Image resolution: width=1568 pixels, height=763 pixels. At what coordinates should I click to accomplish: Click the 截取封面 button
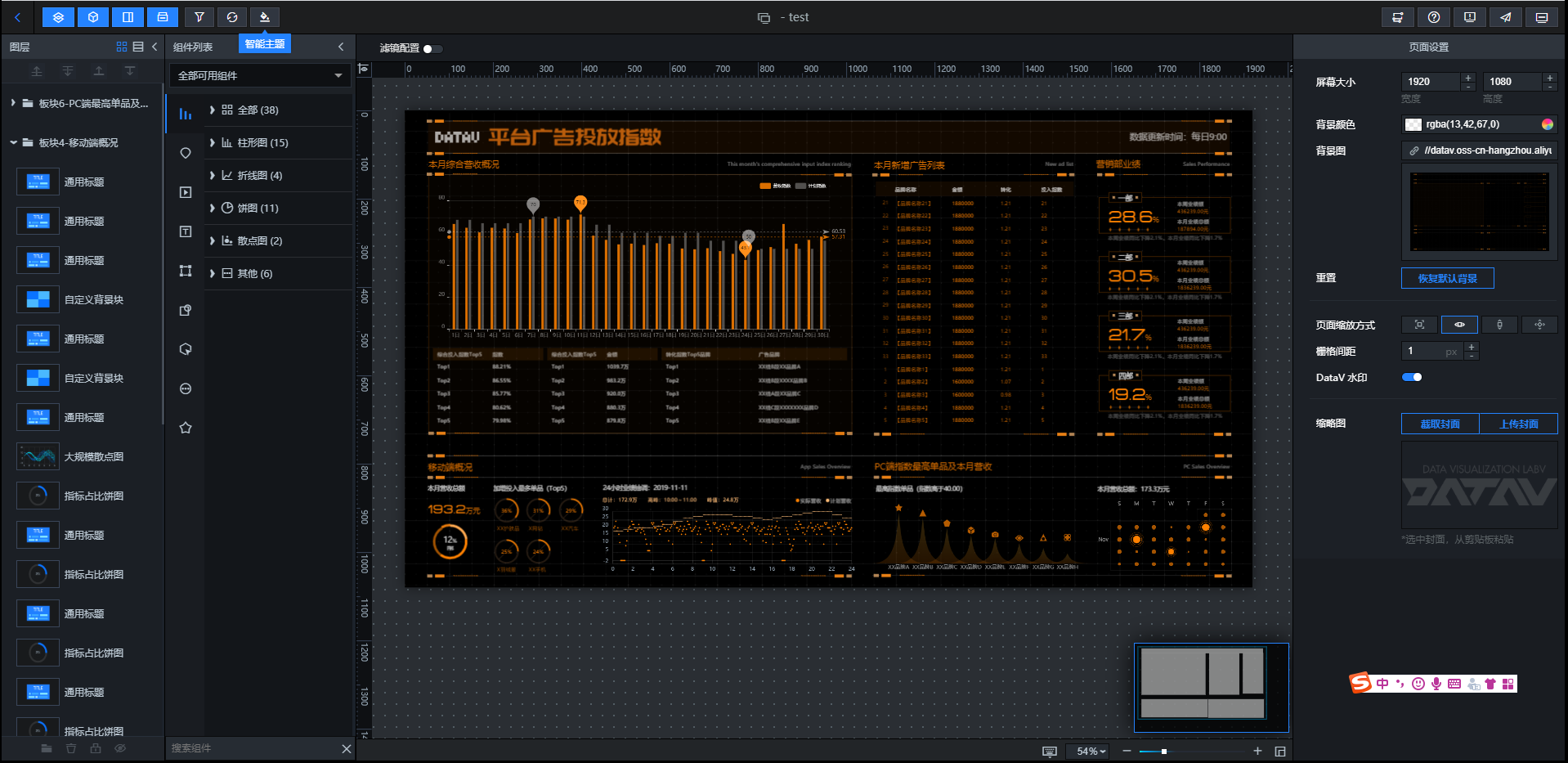[1440, 424]
